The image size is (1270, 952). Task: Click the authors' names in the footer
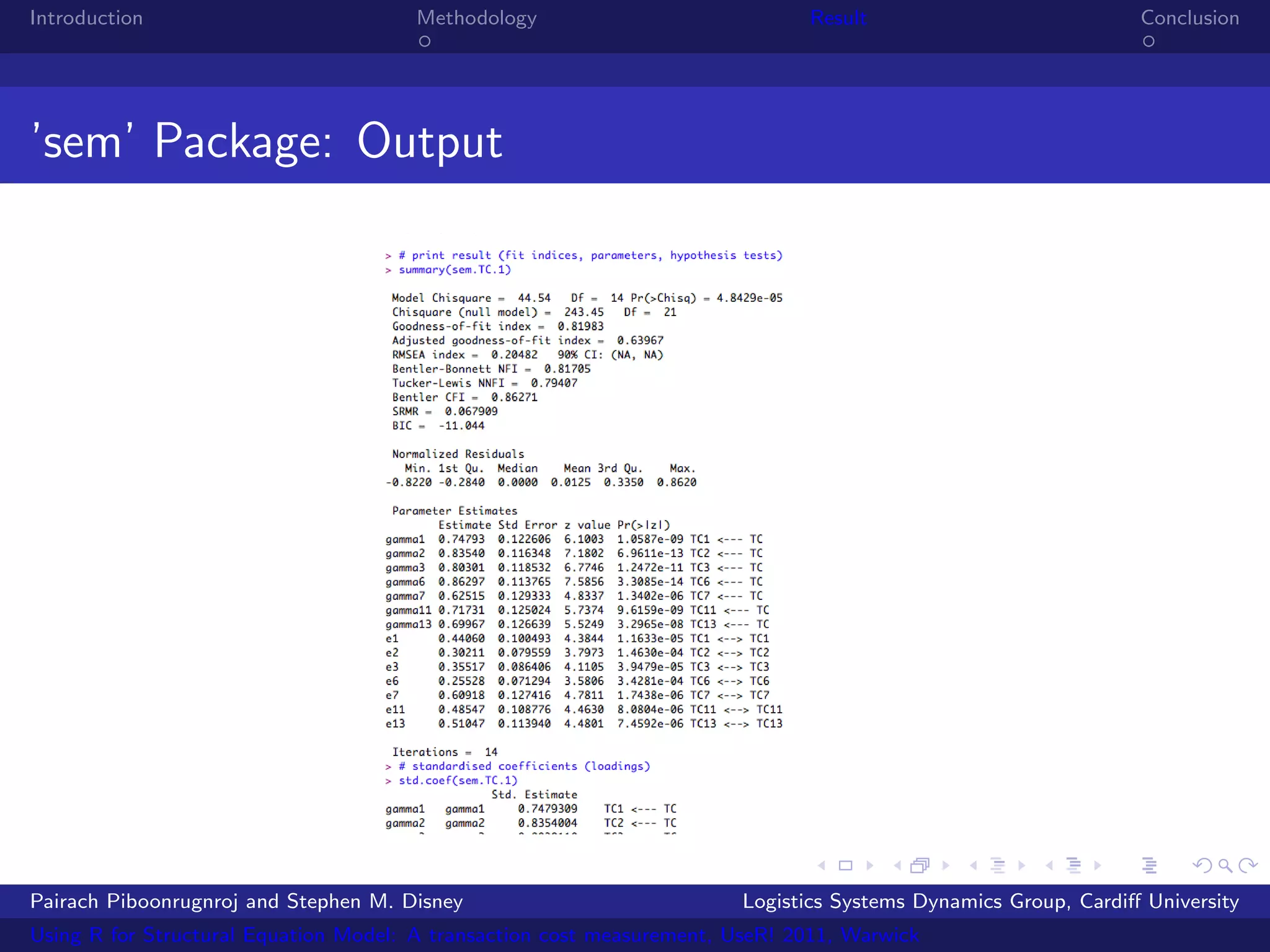pyautogui.click(x=246, y=901)
